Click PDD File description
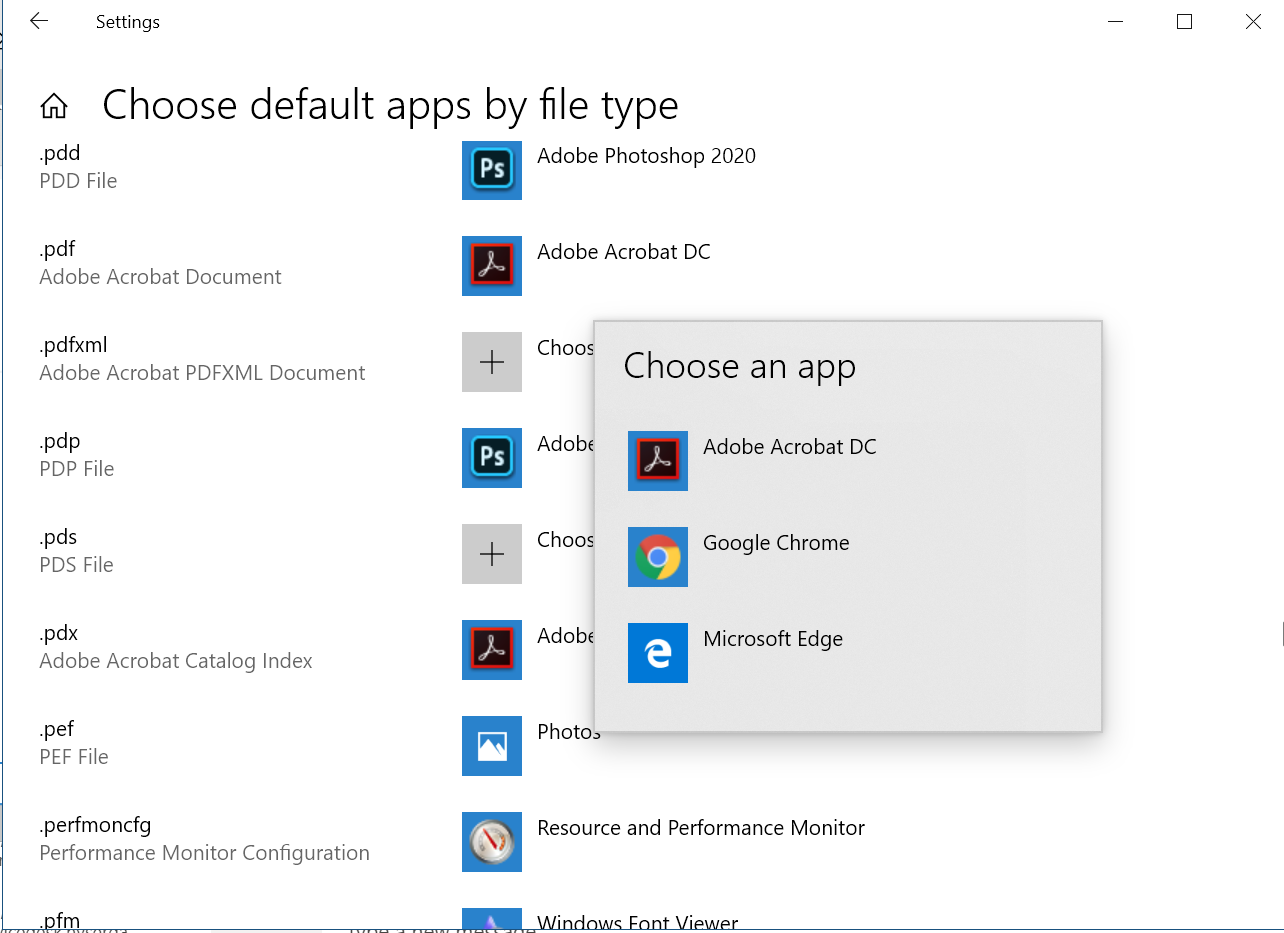Viewport: 1284px width, 933px height. [78, 181]
